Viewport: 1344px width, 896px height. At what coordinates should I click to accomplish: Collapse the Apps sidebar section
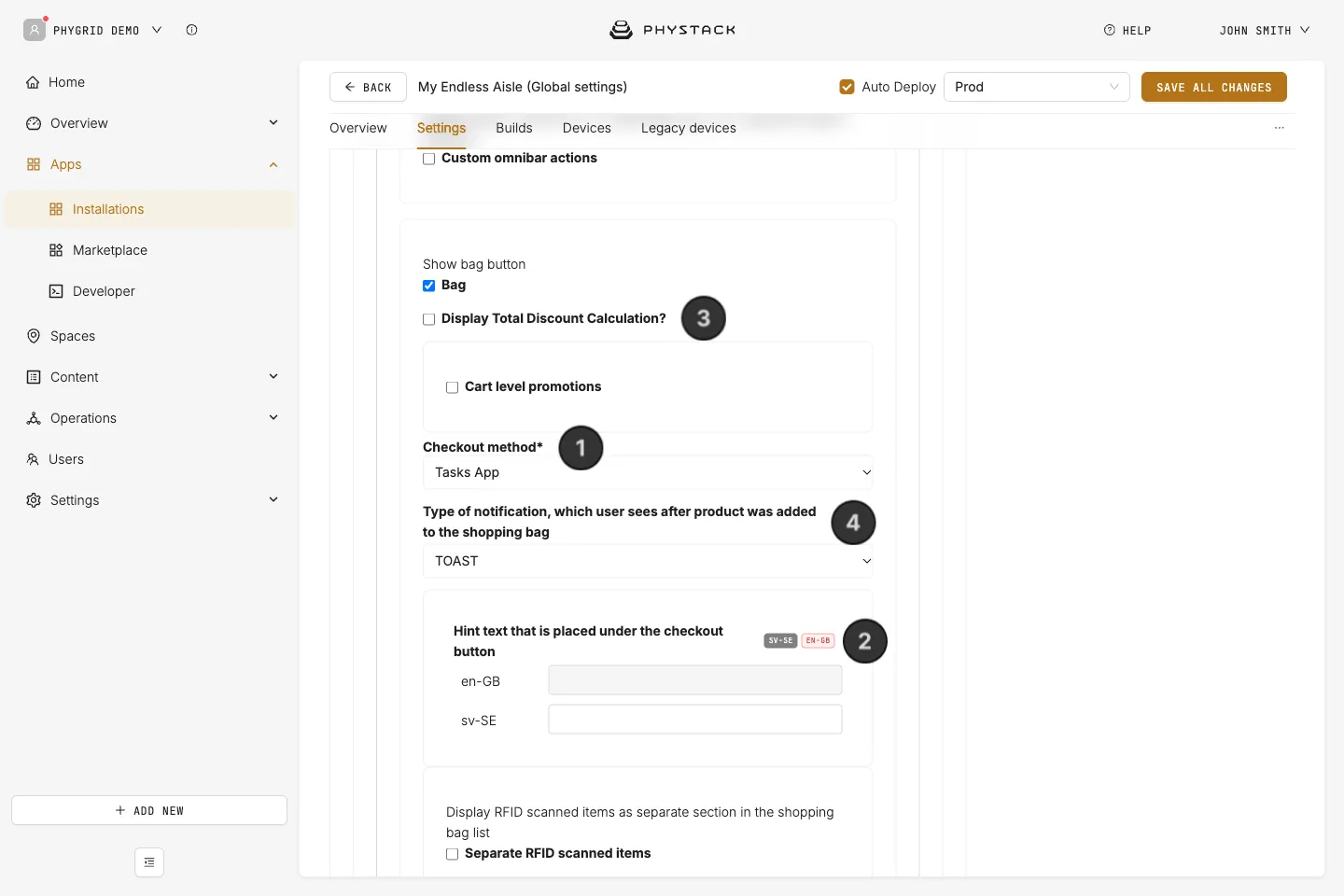point(273,164)
